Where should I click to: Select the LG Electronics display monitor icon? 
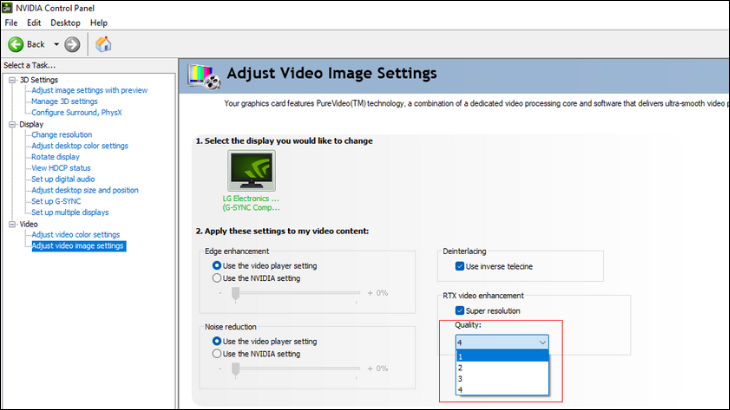click(x=251, y=171)
